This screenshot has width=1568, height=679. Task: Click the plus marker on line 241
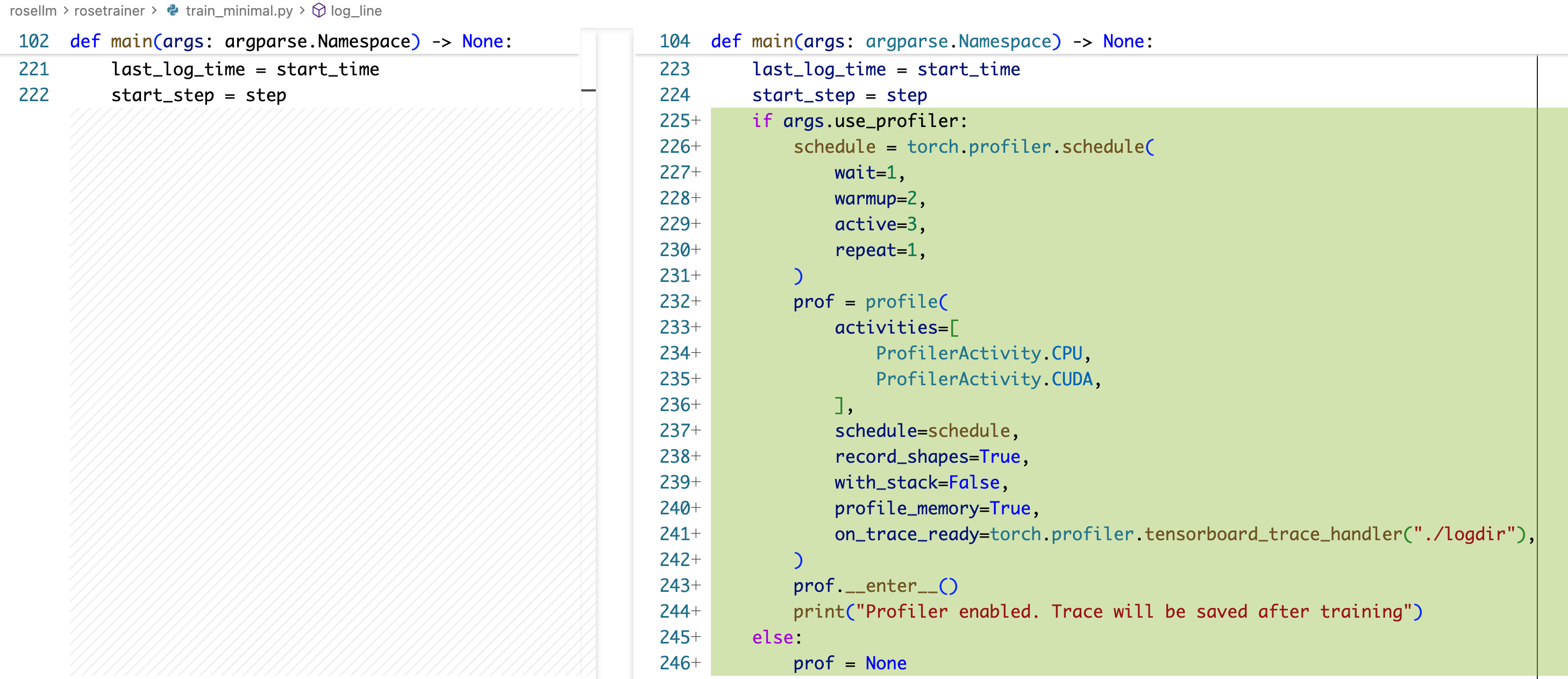pos(696,533)
